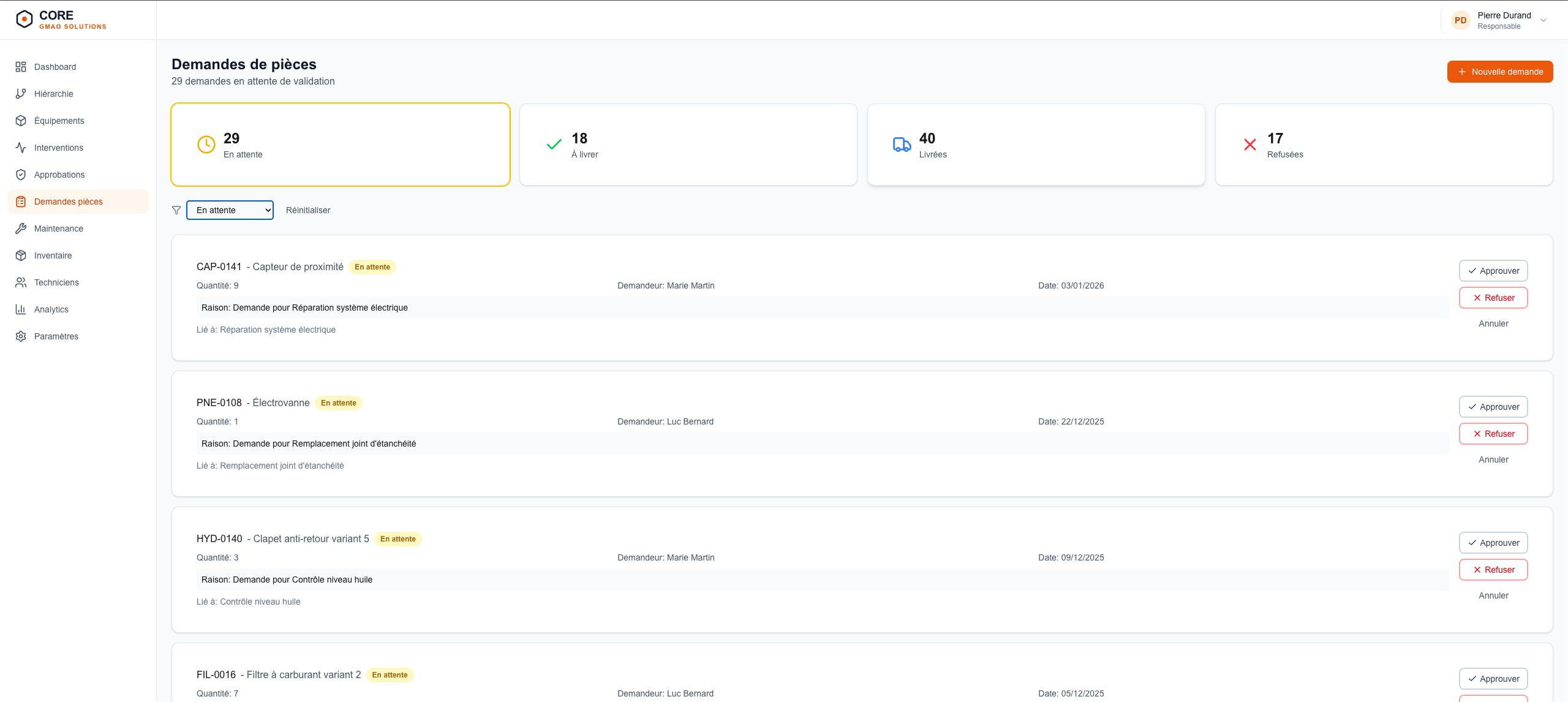Click the En attente badge on CAP-0141
The width and height of the screenshot is (1568, 702).
(372, 267)
